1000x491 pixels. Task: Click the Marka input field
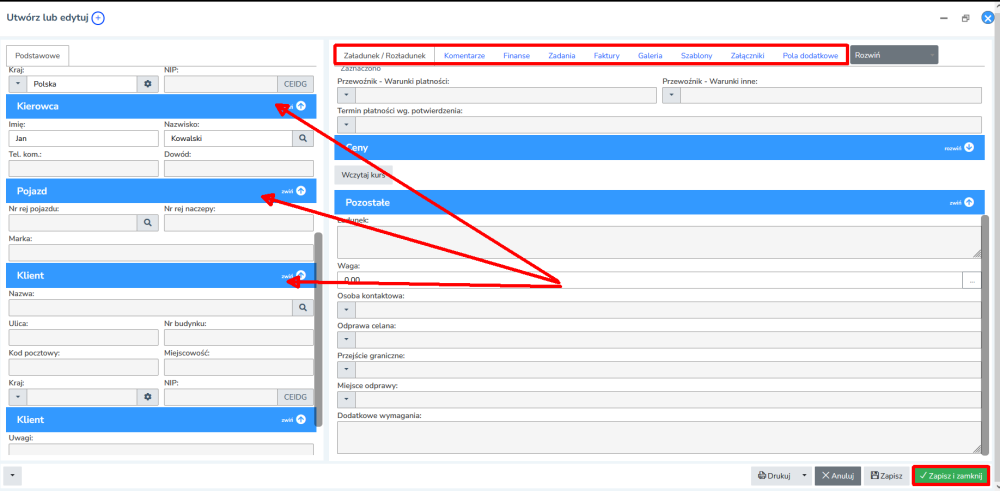pos(161,252)
